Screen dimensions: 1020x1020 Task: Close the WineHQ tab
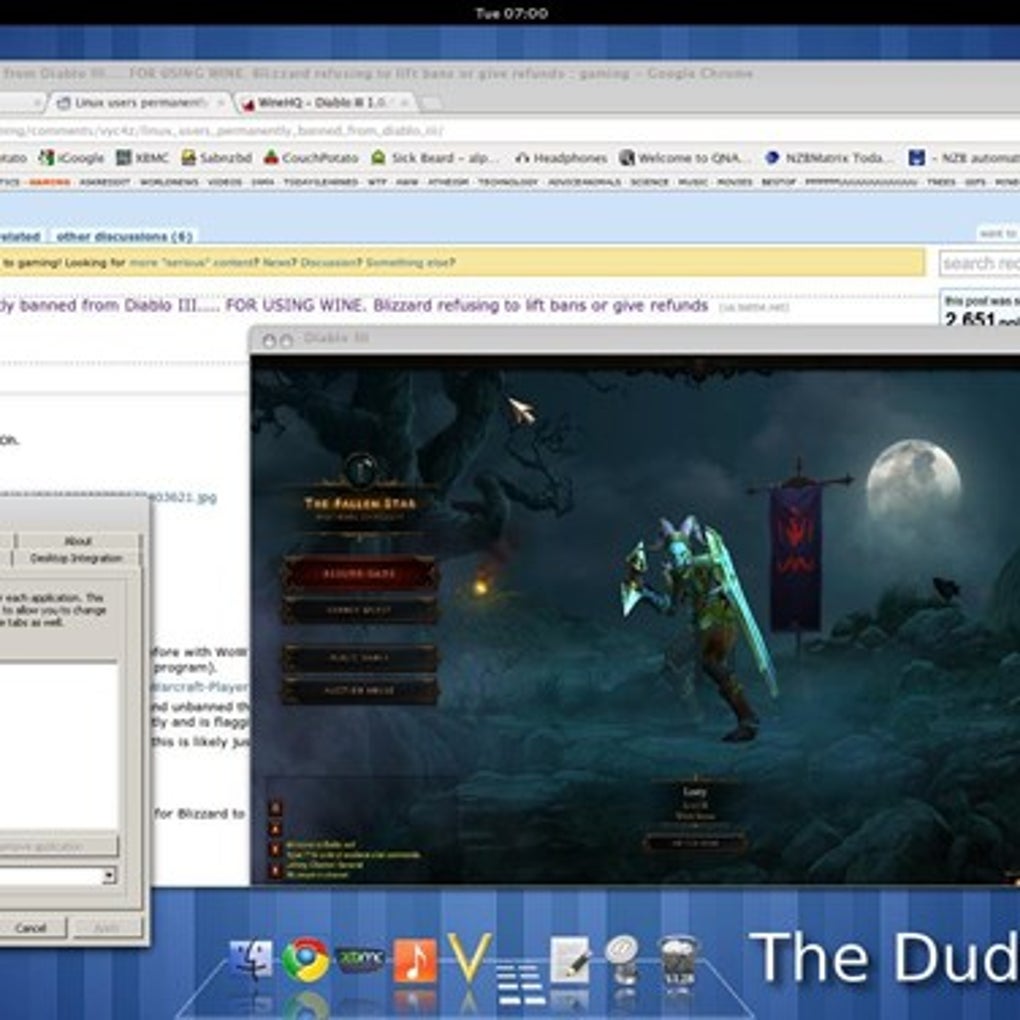click(x=405, y=103)
